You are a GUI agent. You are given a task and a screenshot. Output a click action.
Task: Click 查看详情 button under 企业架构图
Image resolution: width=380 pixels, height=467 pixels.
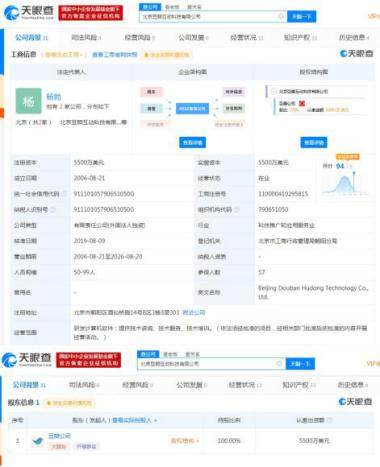(192, 143)
